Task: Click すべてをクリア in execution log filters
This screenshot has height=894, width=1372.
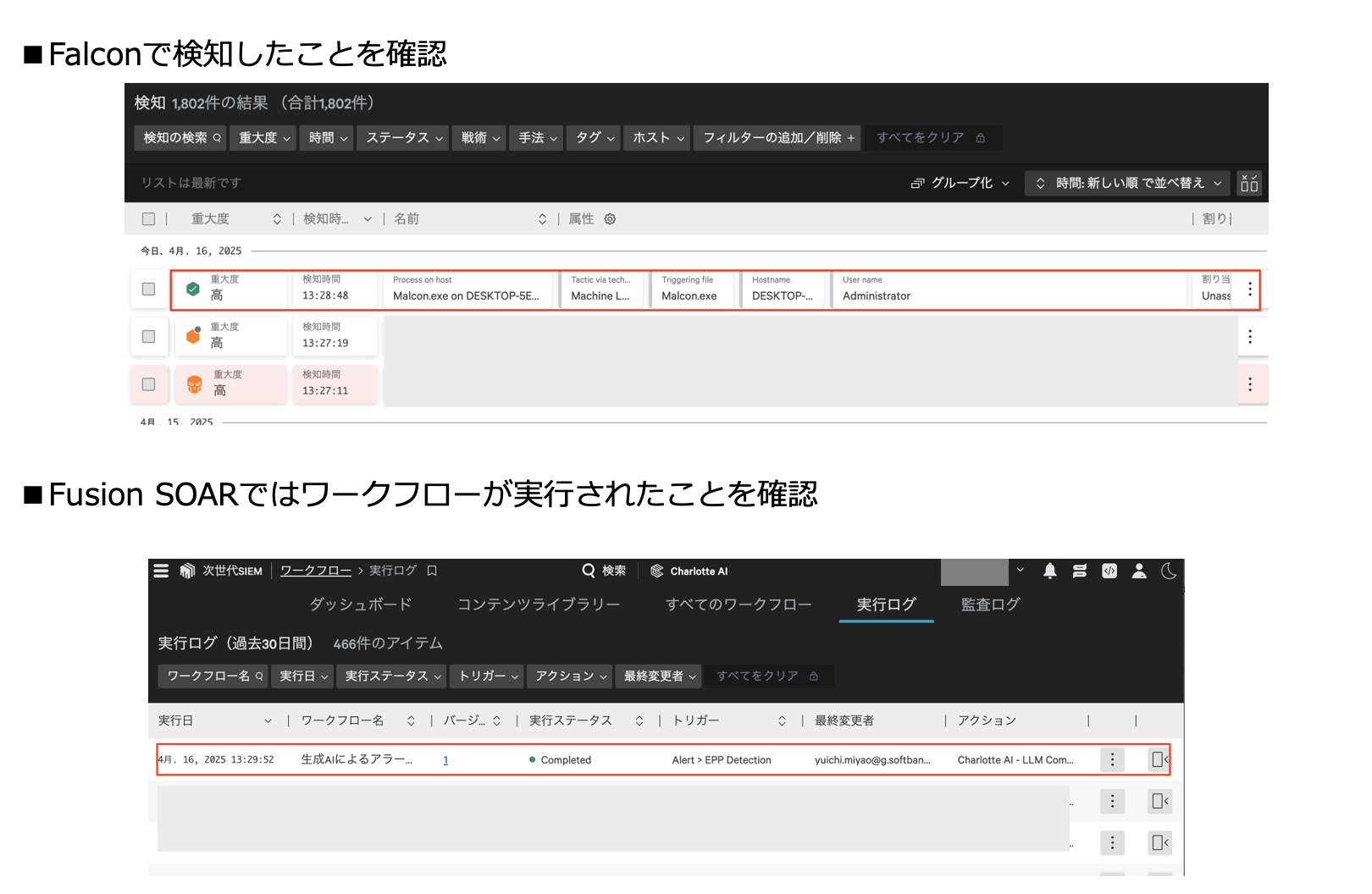Action: 767,676
